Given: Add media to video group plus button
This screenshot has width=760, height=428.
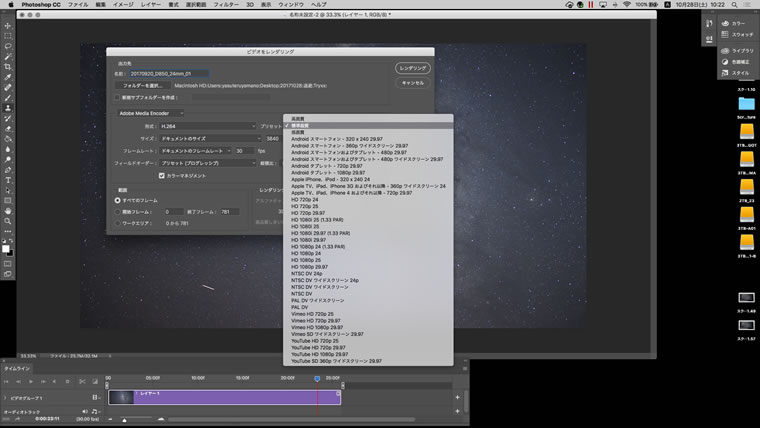Looking at the screenshot, I should (458, 397).
